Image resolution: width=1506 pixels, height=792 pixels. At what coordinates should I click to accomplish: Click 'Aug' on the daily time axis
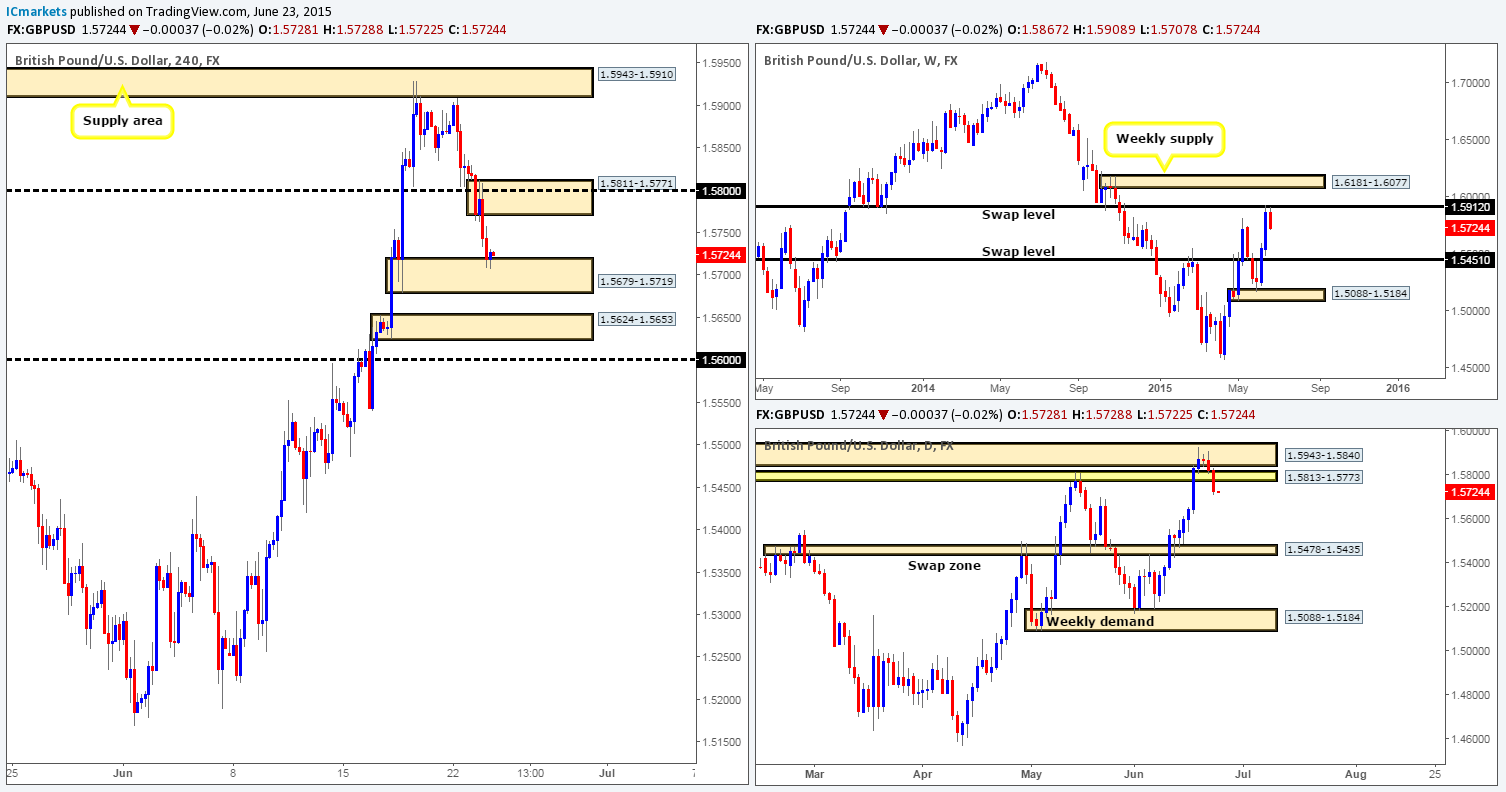(x=1355, y=772)
